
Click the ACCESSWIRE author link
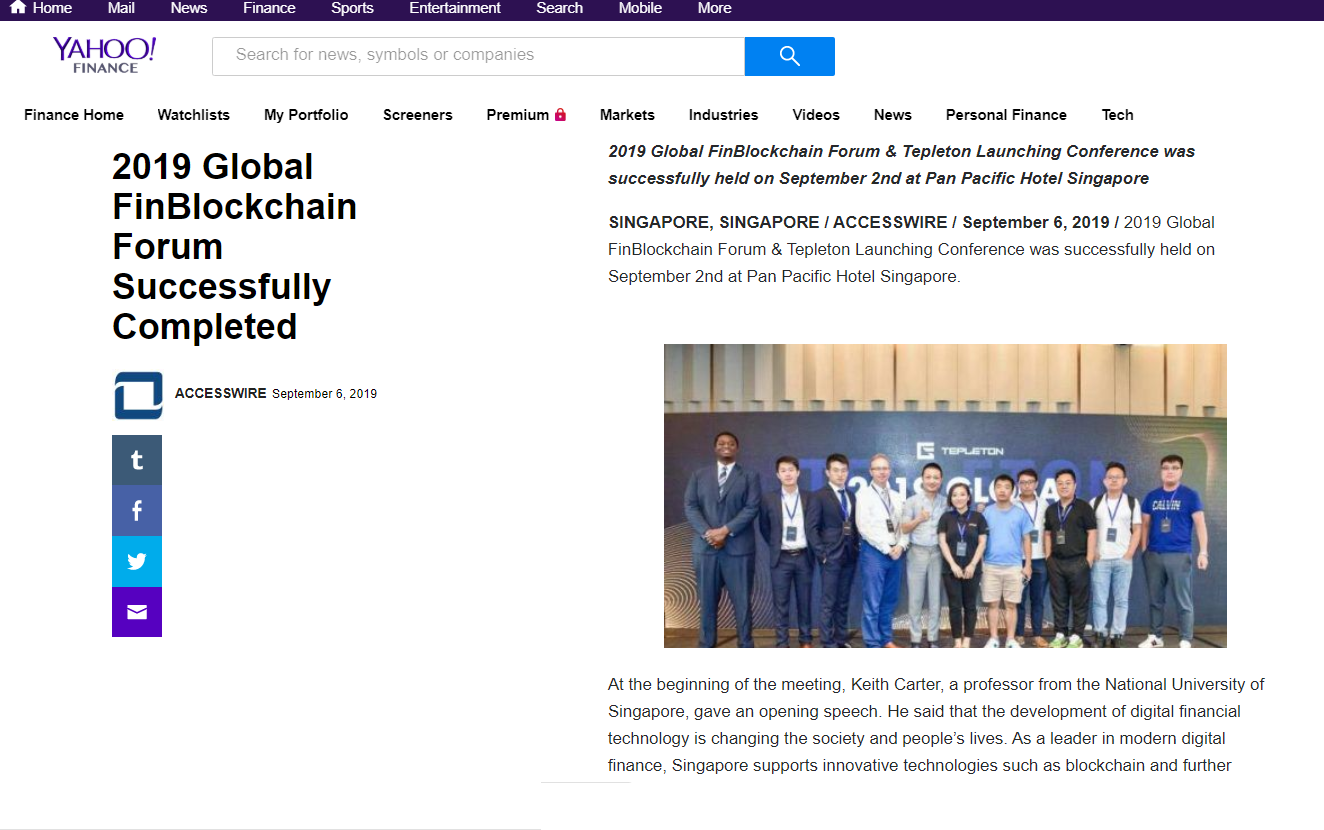coord(220,393)
